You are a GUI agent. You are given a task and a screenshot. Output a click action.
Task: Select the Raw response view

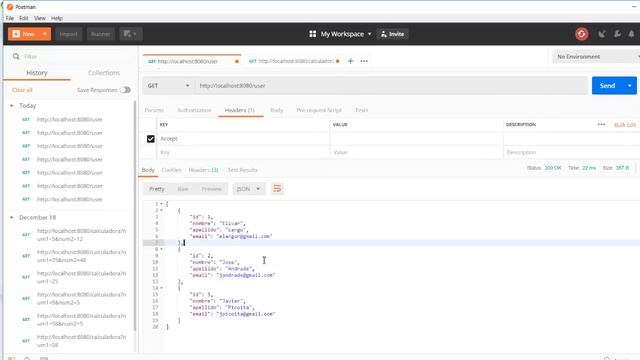point(183,189)
